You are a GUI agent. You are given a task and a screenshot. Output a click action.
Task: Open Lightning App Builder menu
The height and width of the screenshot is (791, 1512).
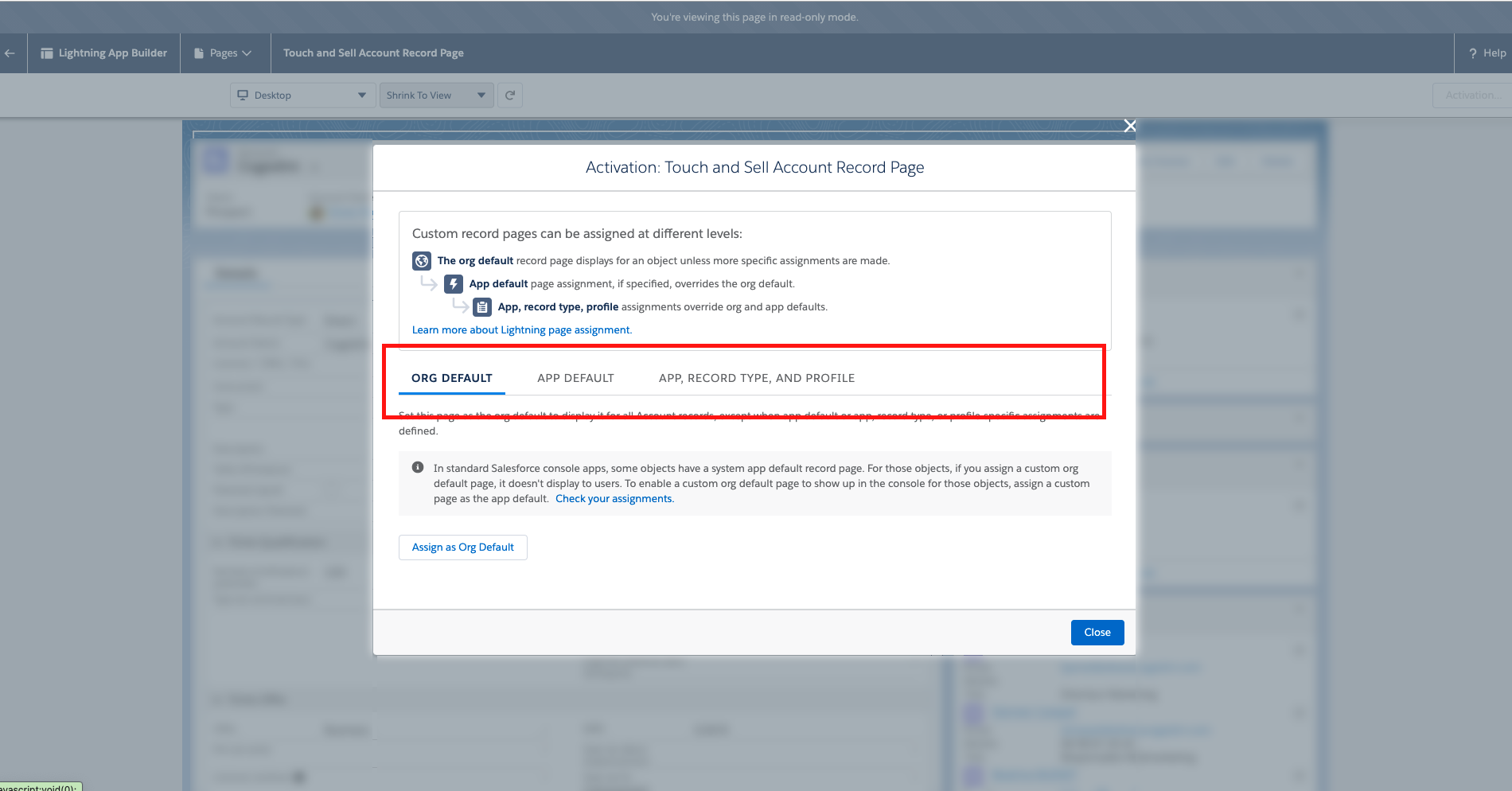coord(104,53)
